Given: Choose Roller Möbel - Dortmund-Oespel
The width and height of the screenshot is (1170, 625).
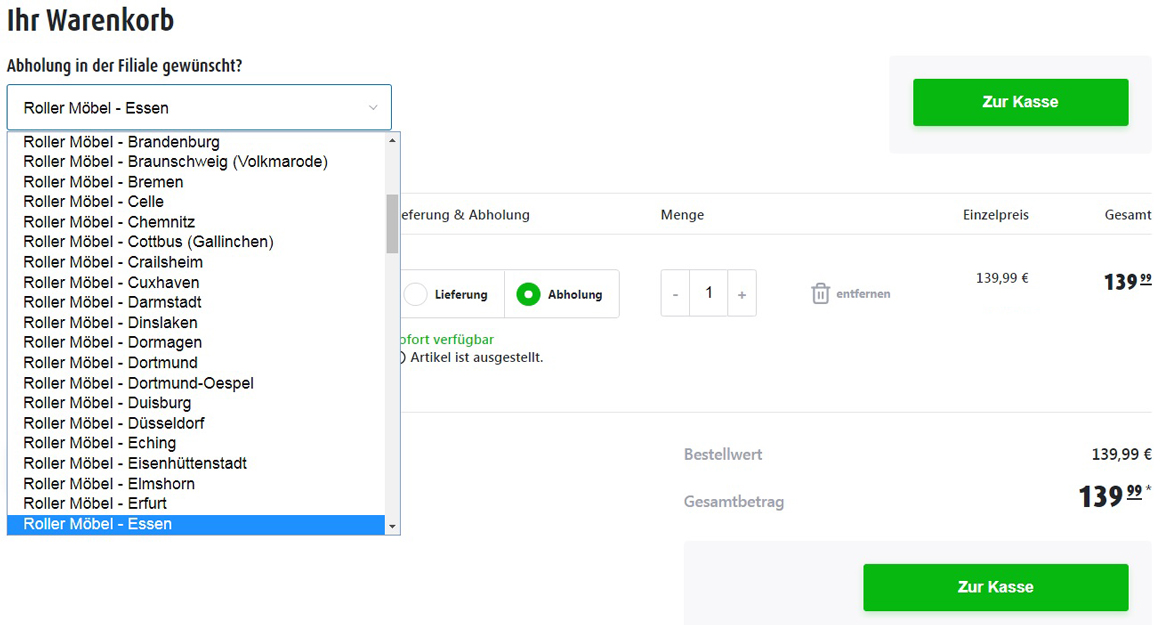Looking at the screenshot, I should click(196, 383).
